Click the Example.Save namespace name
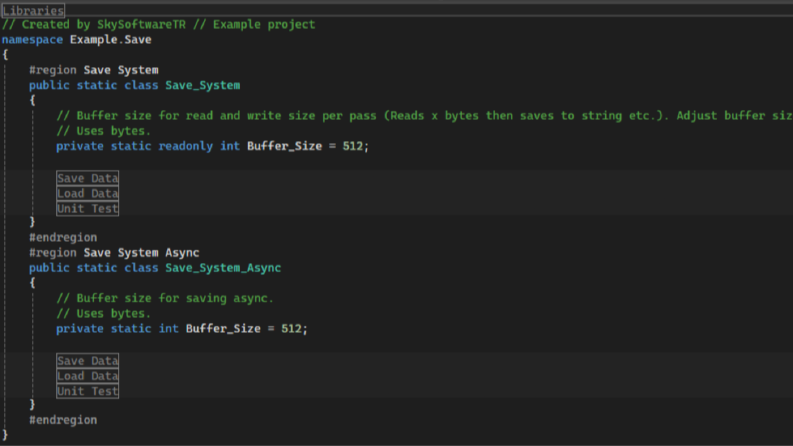 coord(111,39)
